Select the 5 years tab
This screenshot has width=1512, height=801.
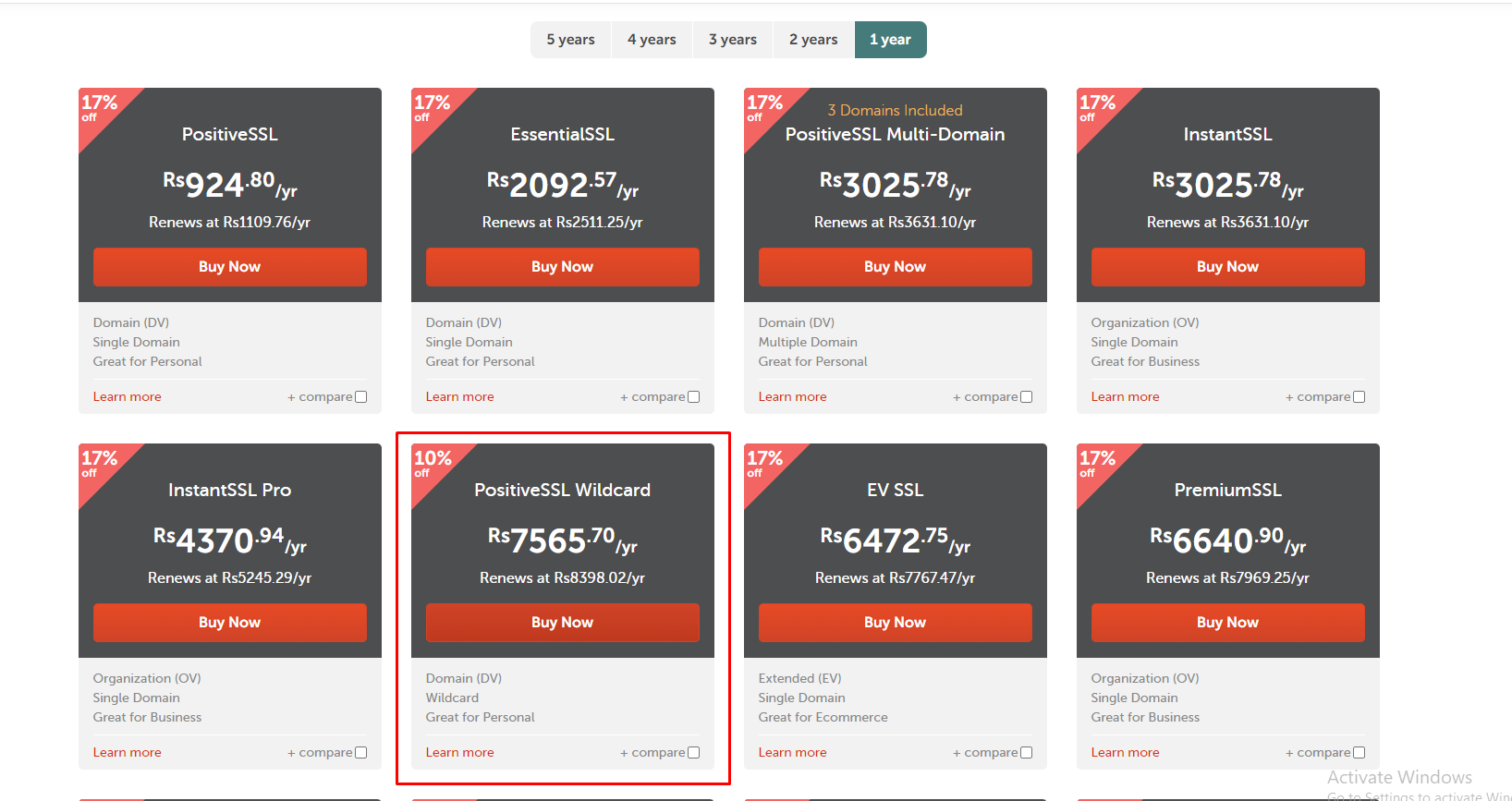570,40
